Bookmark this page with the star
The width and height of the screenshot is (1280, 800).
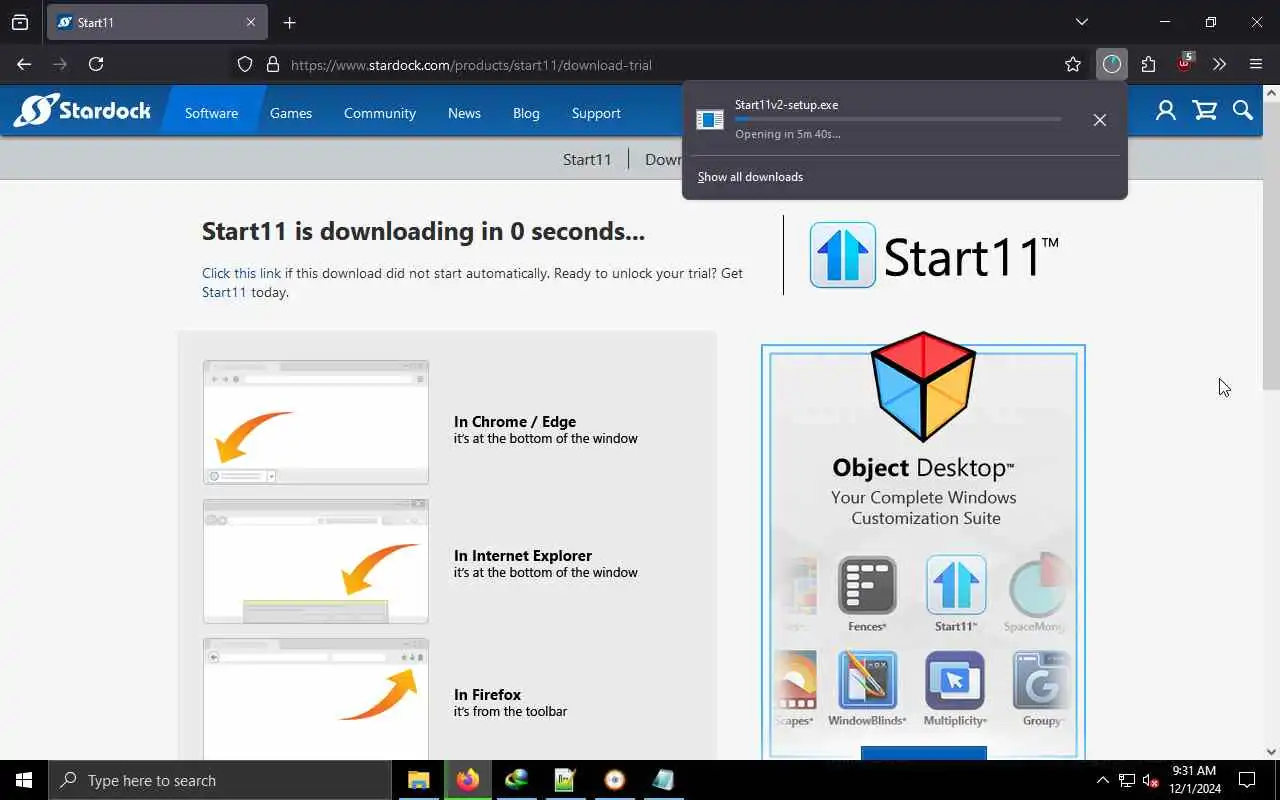click(x=1073, y=64)
